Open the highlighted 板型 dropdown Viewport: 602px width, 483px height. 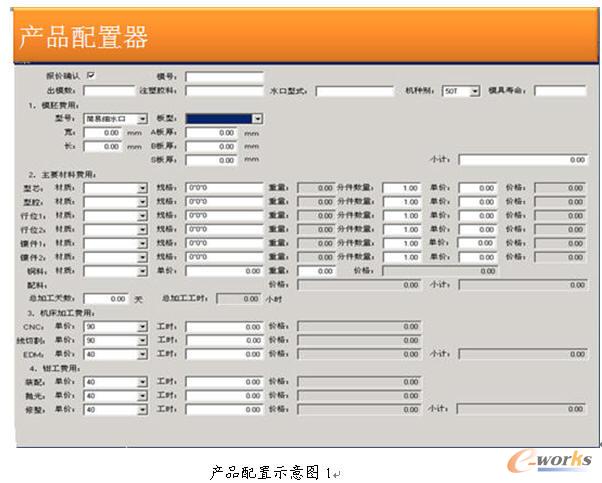click(257, 118)
